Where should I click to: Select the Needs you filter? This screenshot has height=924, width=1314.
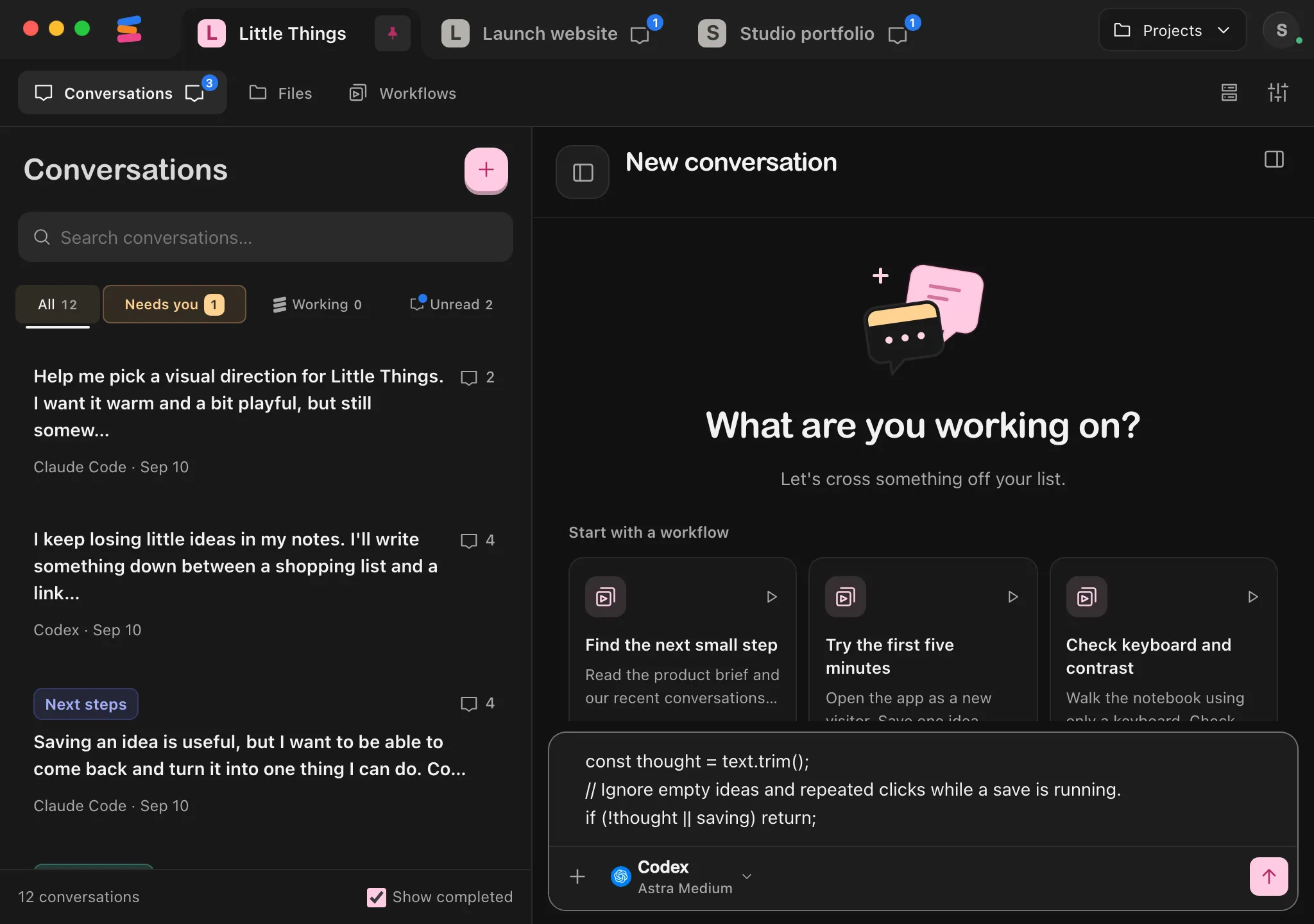click(175, 304)
